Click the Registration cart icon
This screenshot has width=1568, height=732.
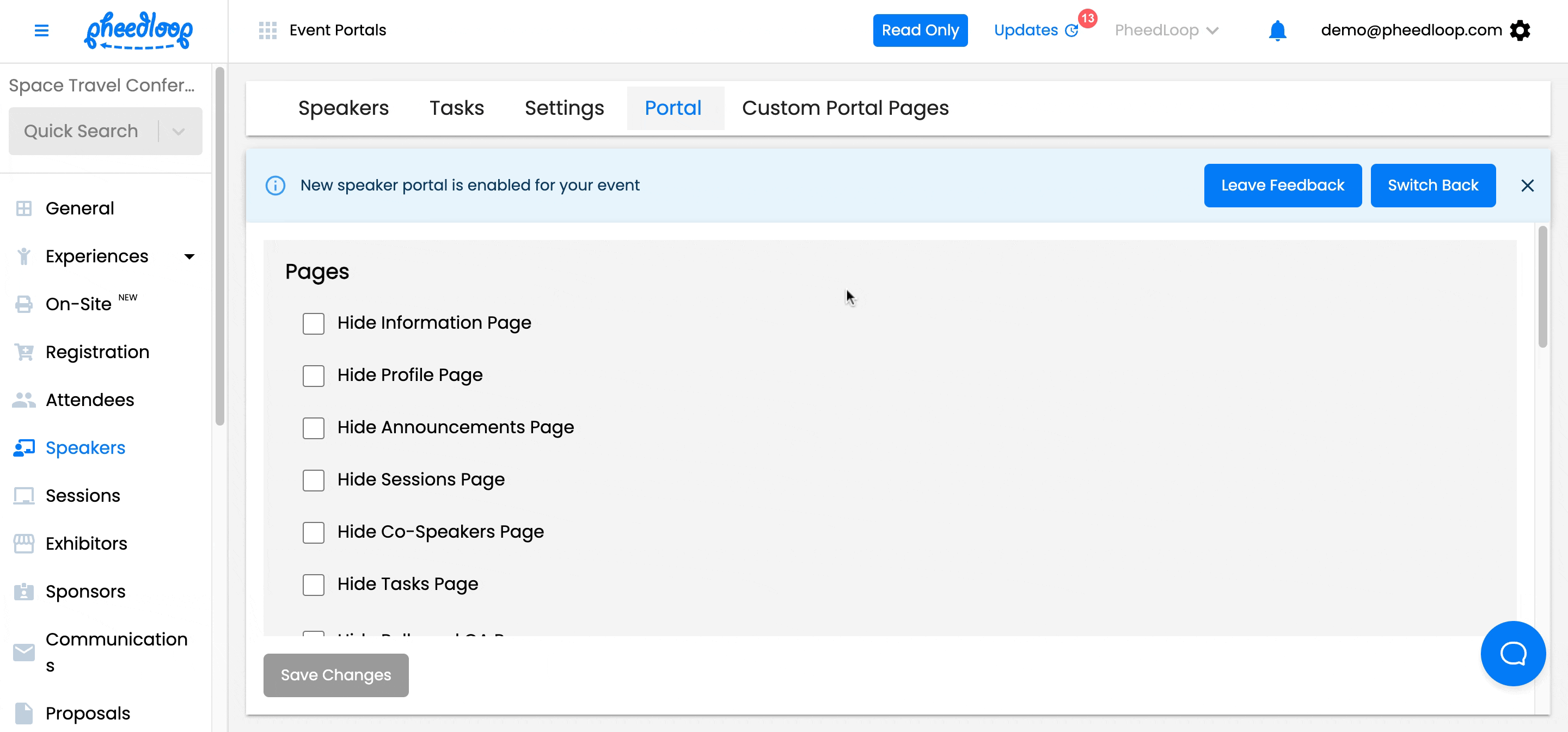[x=24, y=352]
